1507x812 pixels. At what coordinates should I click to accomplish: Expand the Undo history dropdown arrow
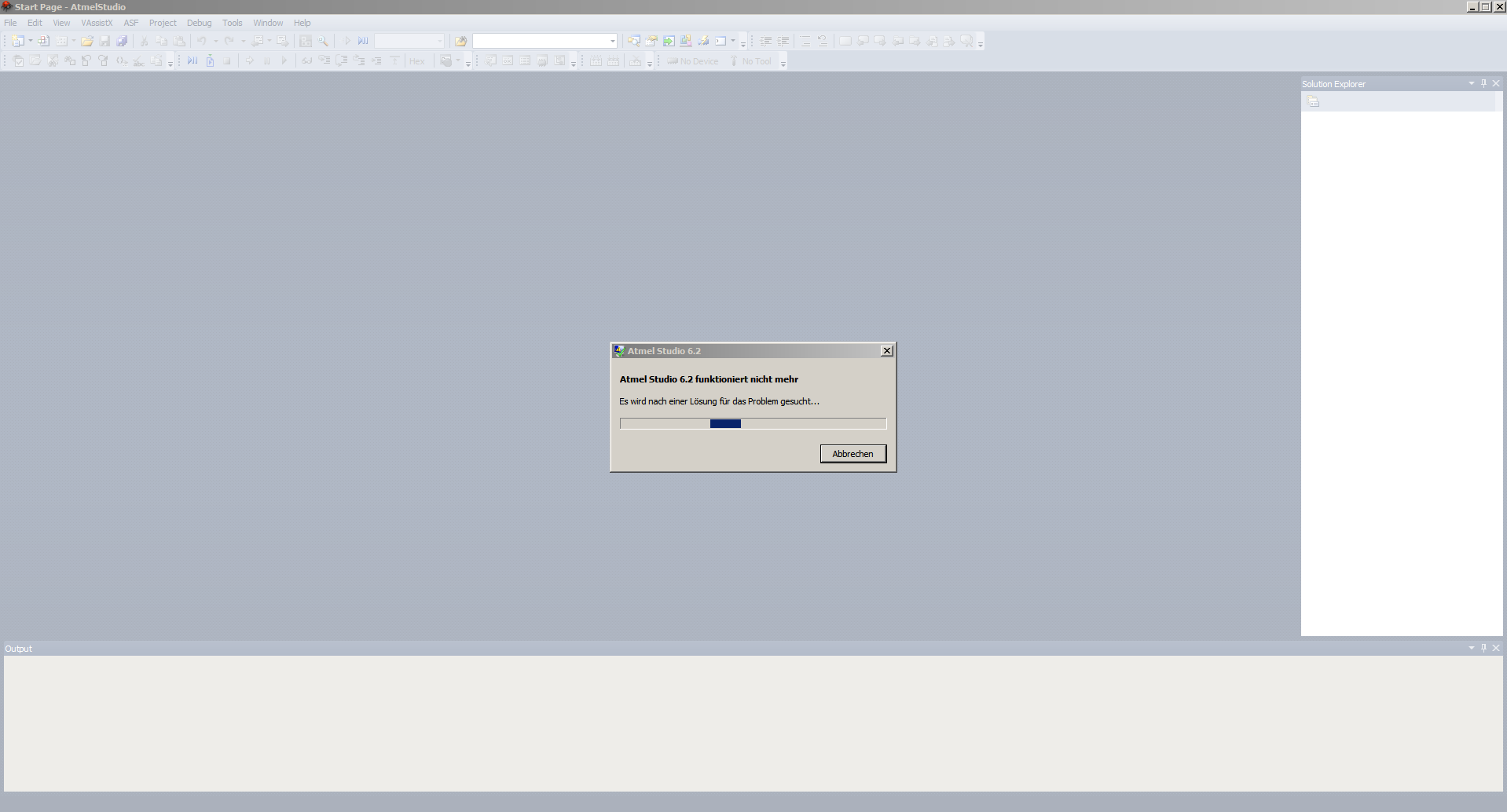(215, 41)
